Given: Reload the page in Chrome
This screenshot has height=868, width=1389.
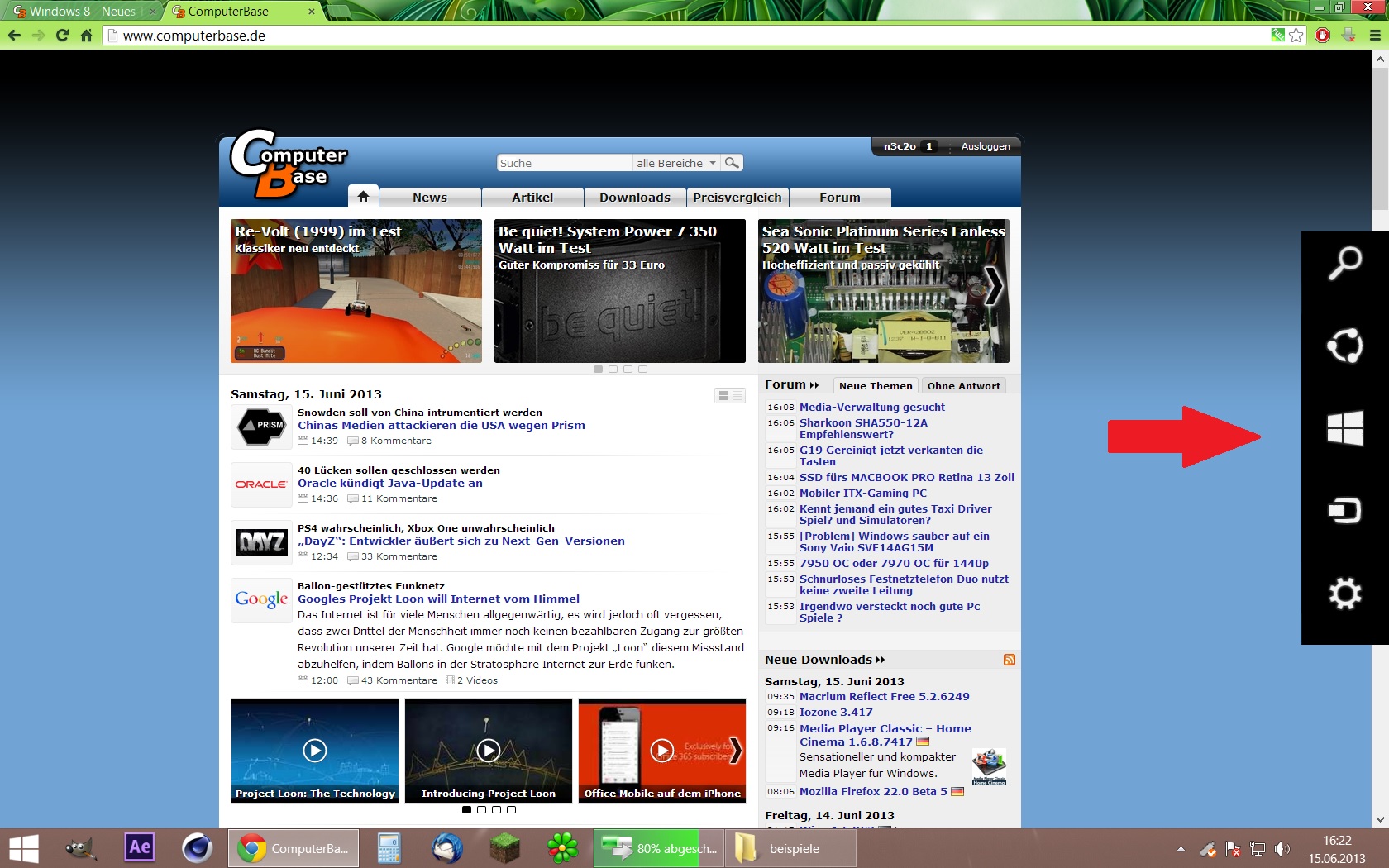Looking at the screenshot, I should 62,36.
